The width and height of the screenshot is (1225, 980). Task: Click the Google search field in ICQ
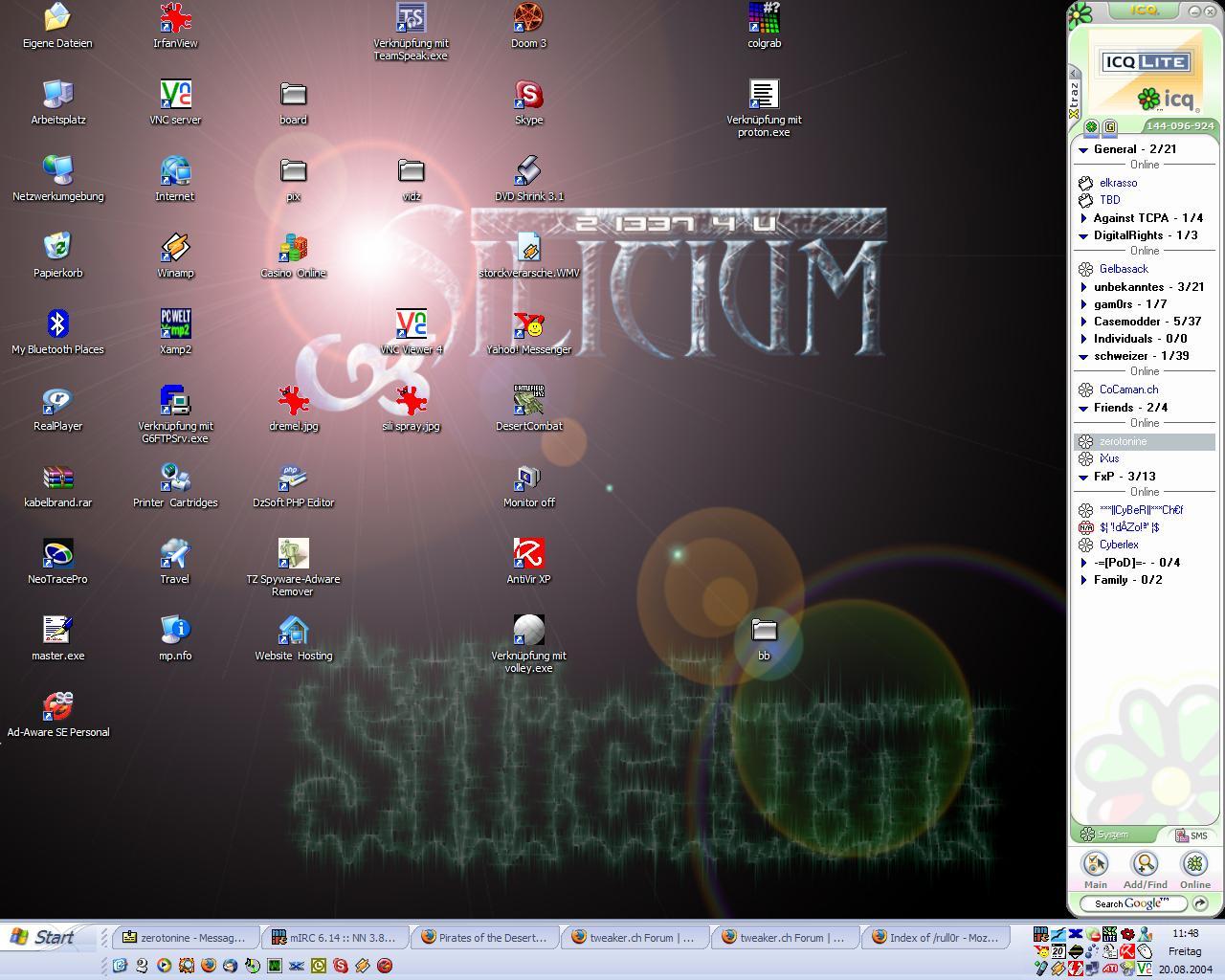click(x=1132, y=903)
